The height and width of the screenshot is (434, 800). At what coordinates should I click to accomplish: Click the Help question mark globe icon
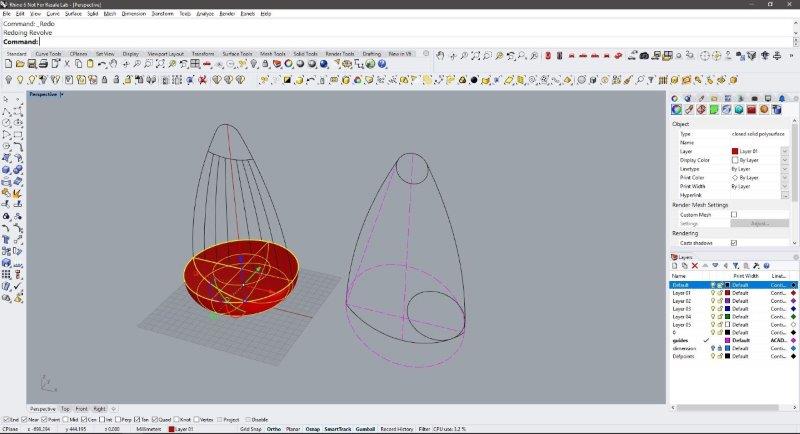click(x=382, y=64)
